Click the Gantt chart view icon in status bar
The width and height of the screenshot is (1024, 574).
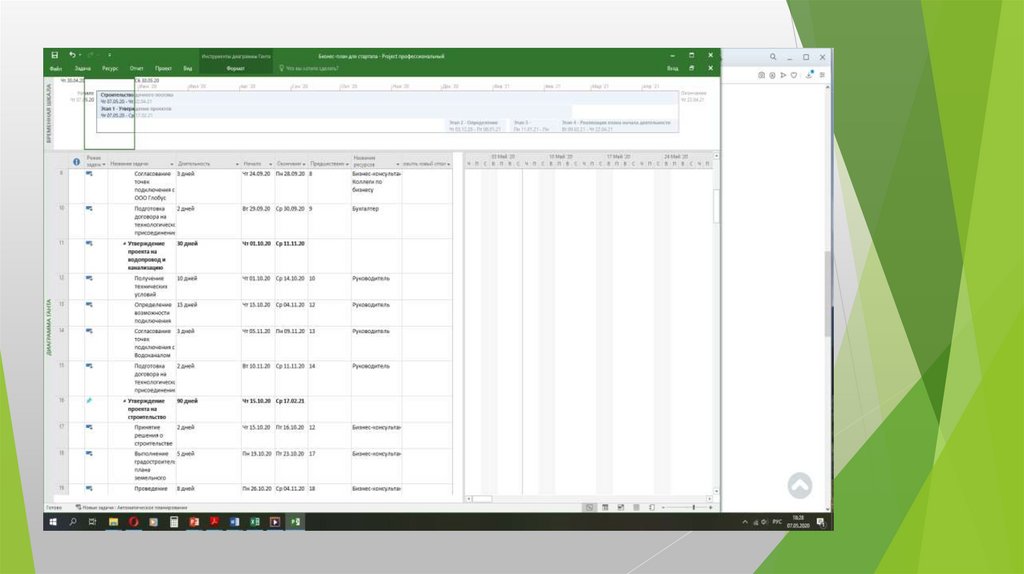[x=590, y=507]
